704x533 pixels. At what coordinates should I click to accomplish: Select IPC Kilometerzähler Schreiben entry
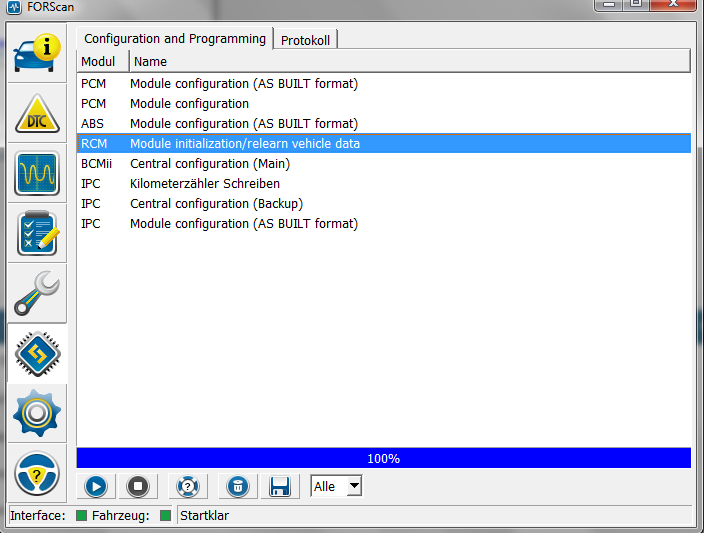tap(205, 184)
